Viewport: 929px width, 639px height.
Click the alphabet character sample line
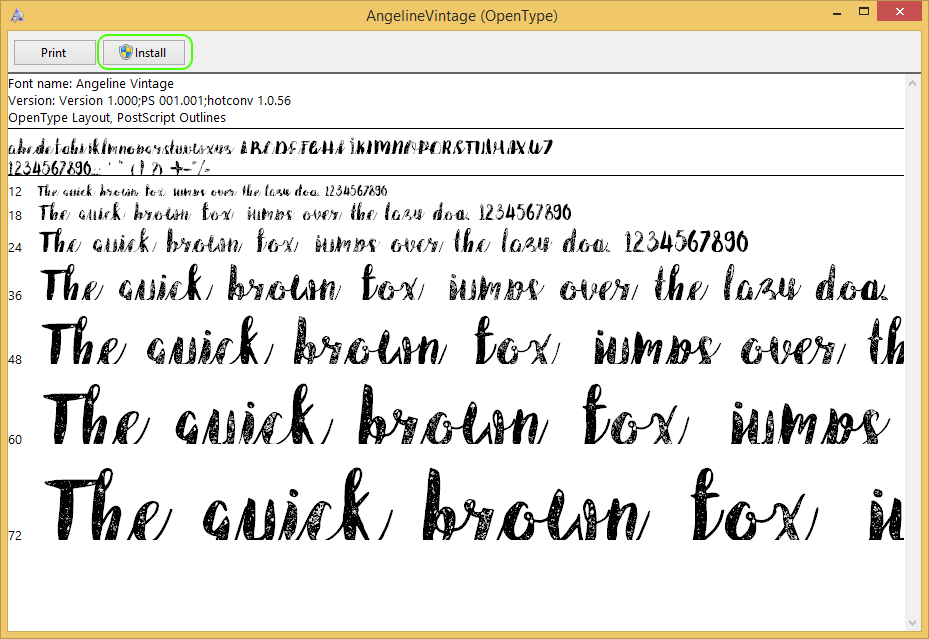click(x=280, y=147)
